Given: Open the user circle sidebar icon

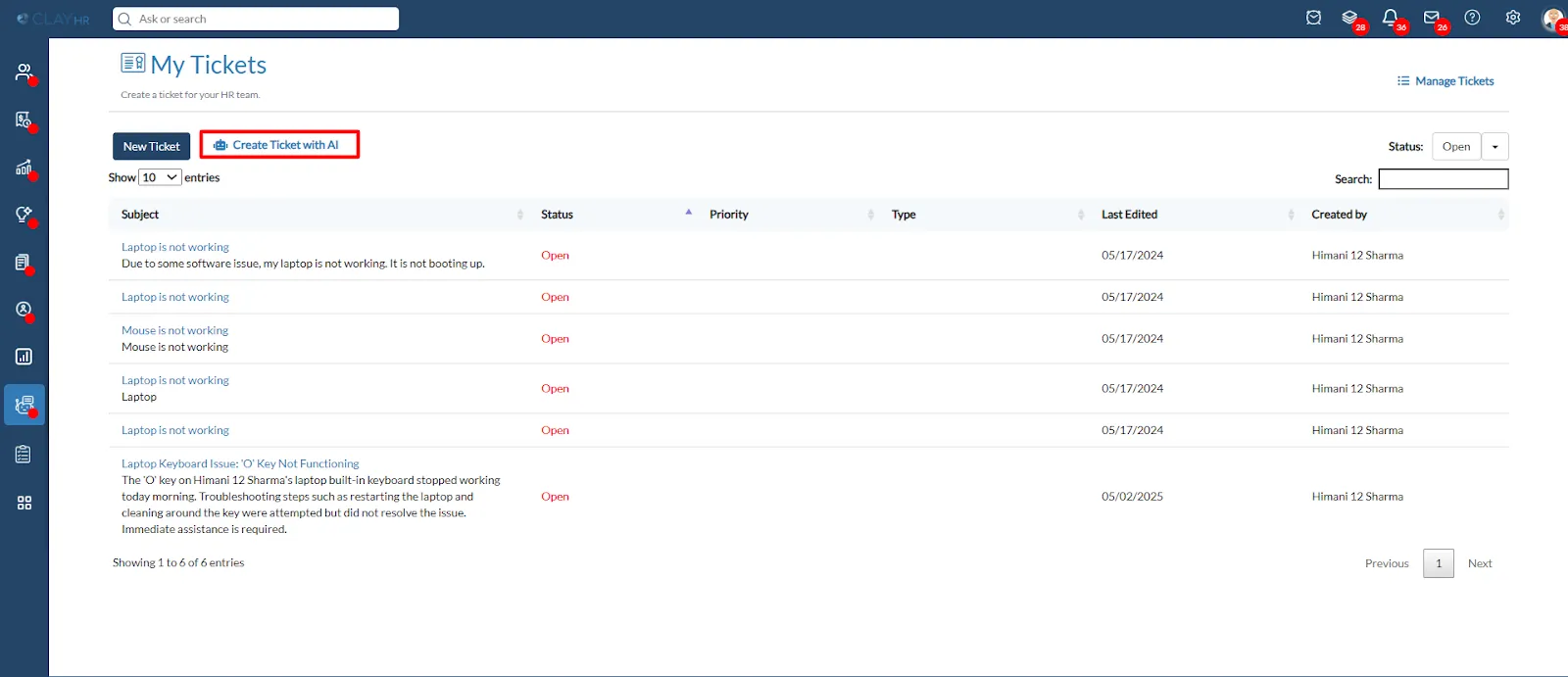Looking at the screenshot, I should click(24, 310).
